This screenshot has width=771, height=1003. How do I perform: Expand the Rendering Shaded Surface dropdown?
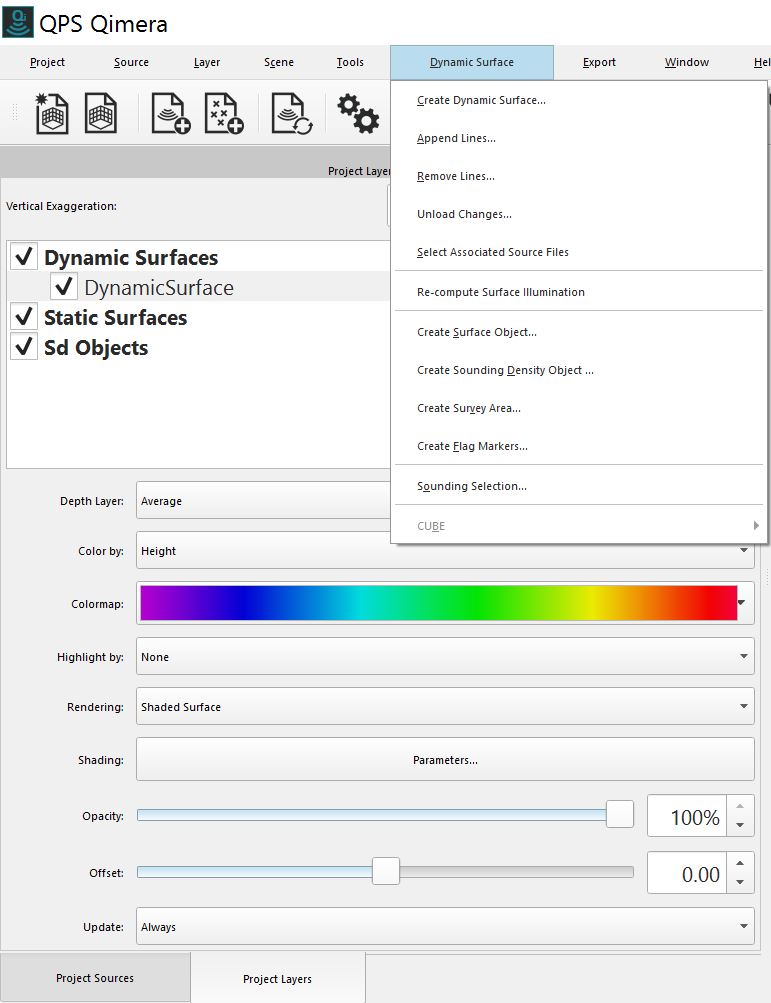click(445, 707)
